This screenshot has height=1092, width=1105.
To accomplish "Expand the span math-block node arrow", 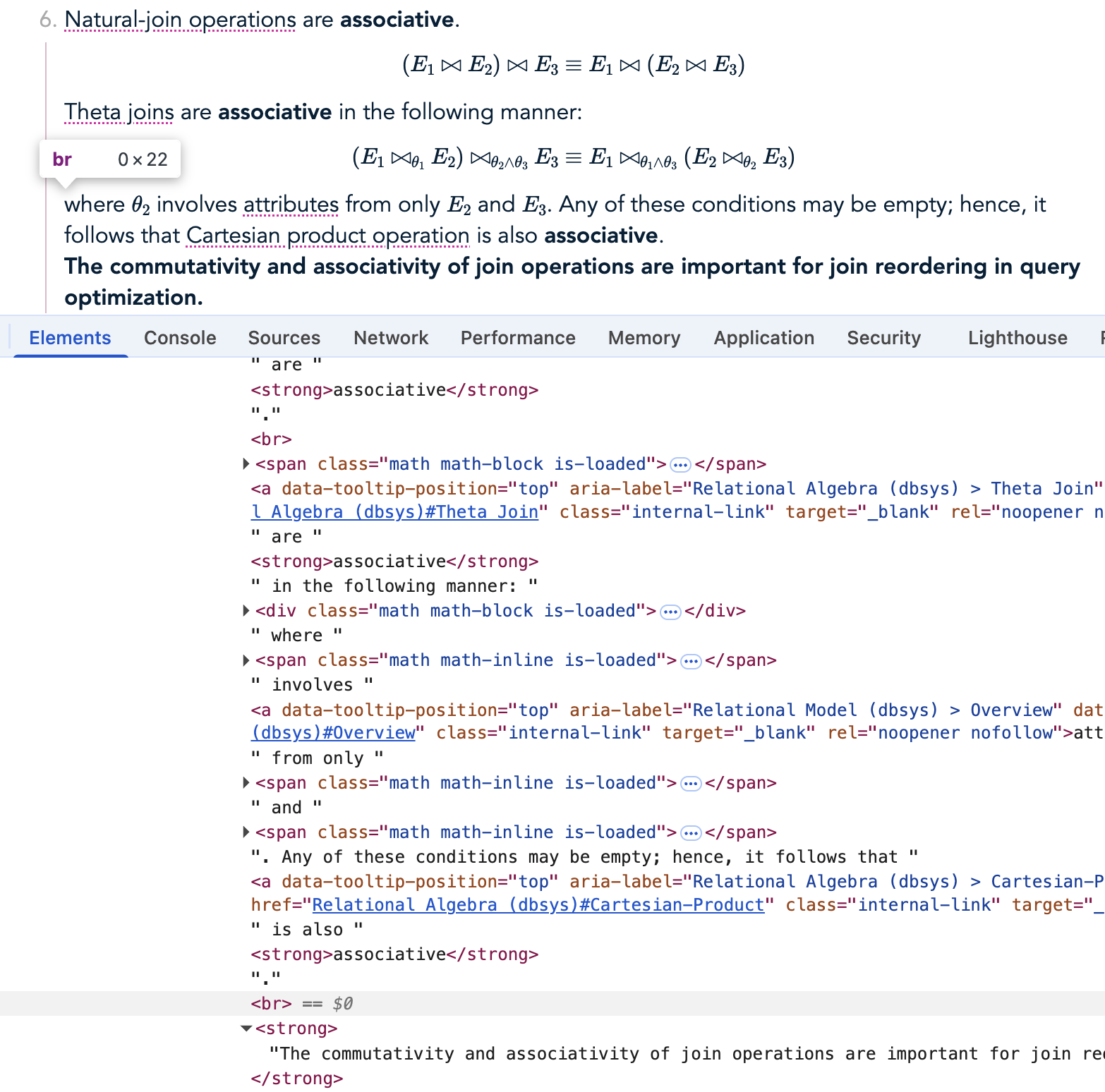I will pyautogui.click(x=246, y=464).
